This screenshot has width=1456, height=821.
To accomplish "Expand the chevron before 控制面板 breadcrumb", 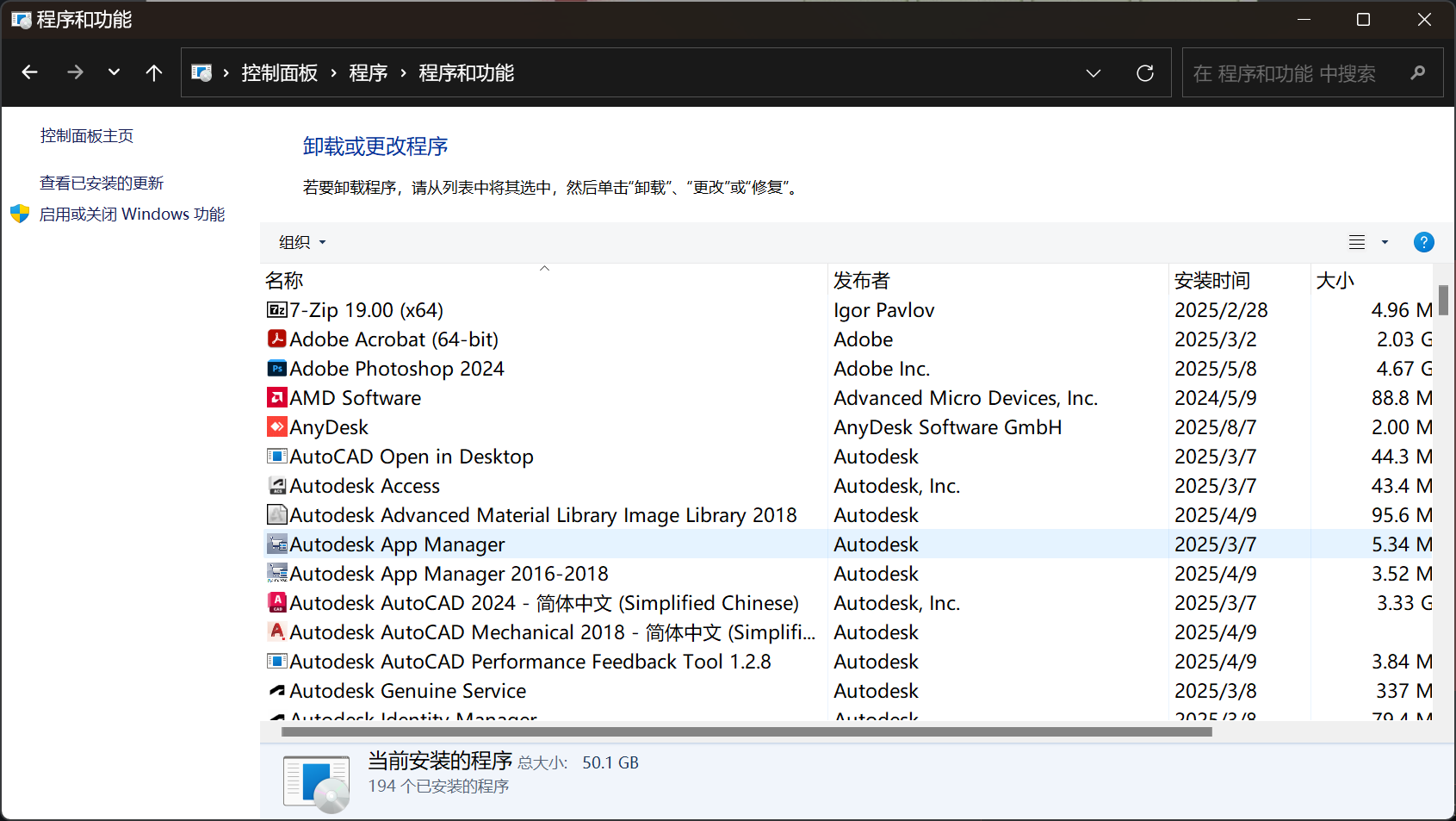I will point(226,73).
